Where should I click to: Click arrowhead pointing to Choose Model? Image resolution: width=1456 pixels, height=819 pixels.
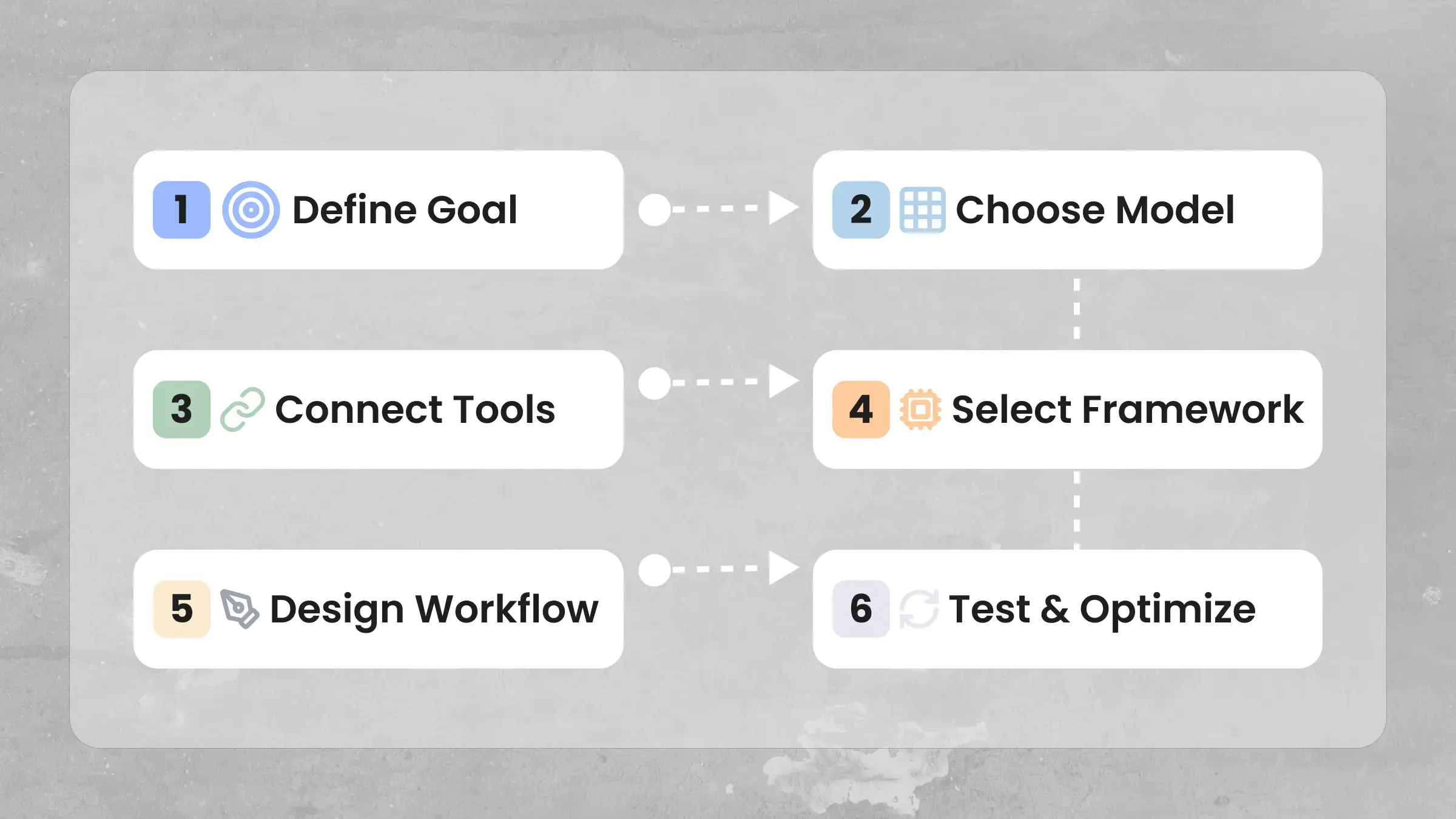(x=784, y=208)
